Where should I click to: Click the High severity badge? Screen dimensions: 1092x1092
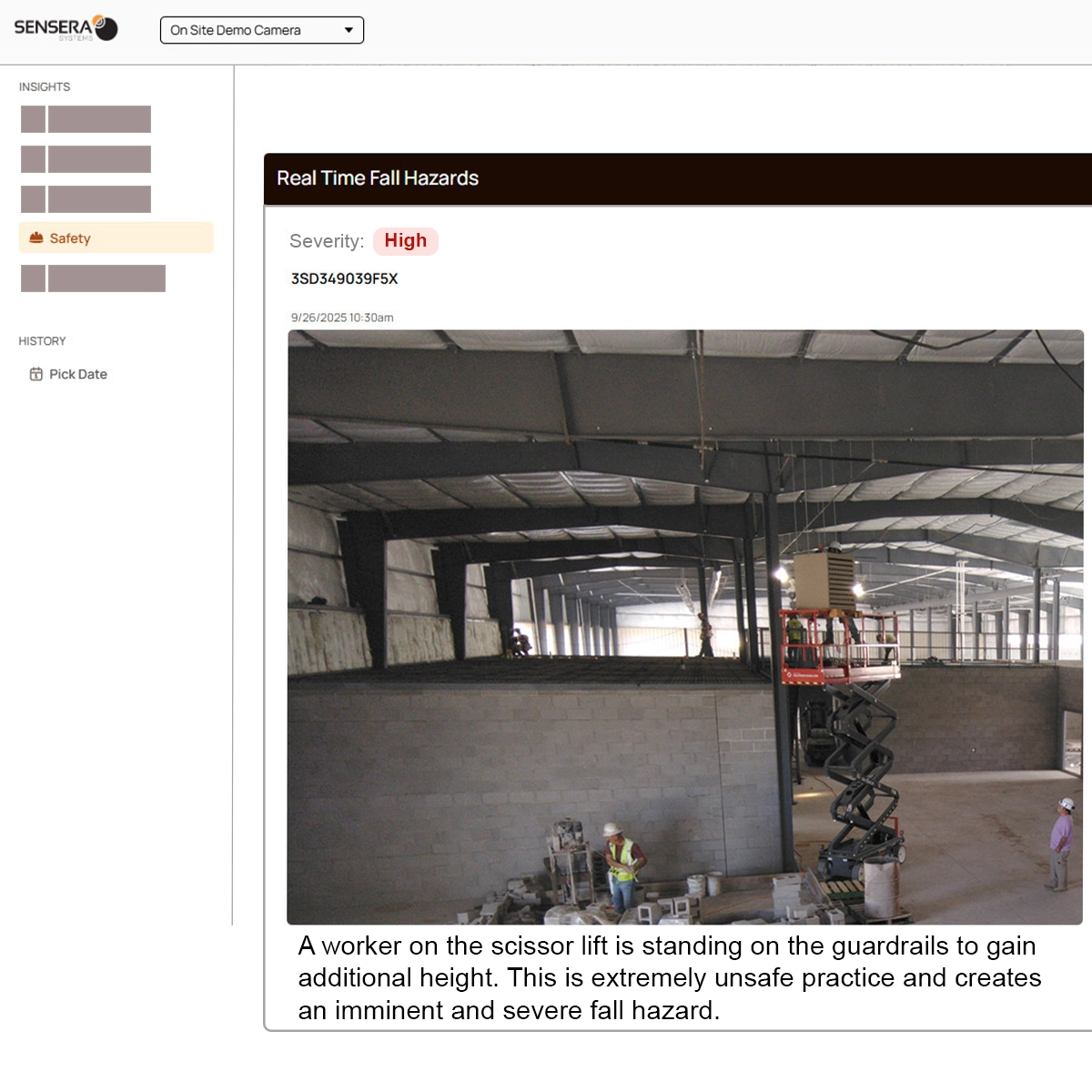click(405, 241)
